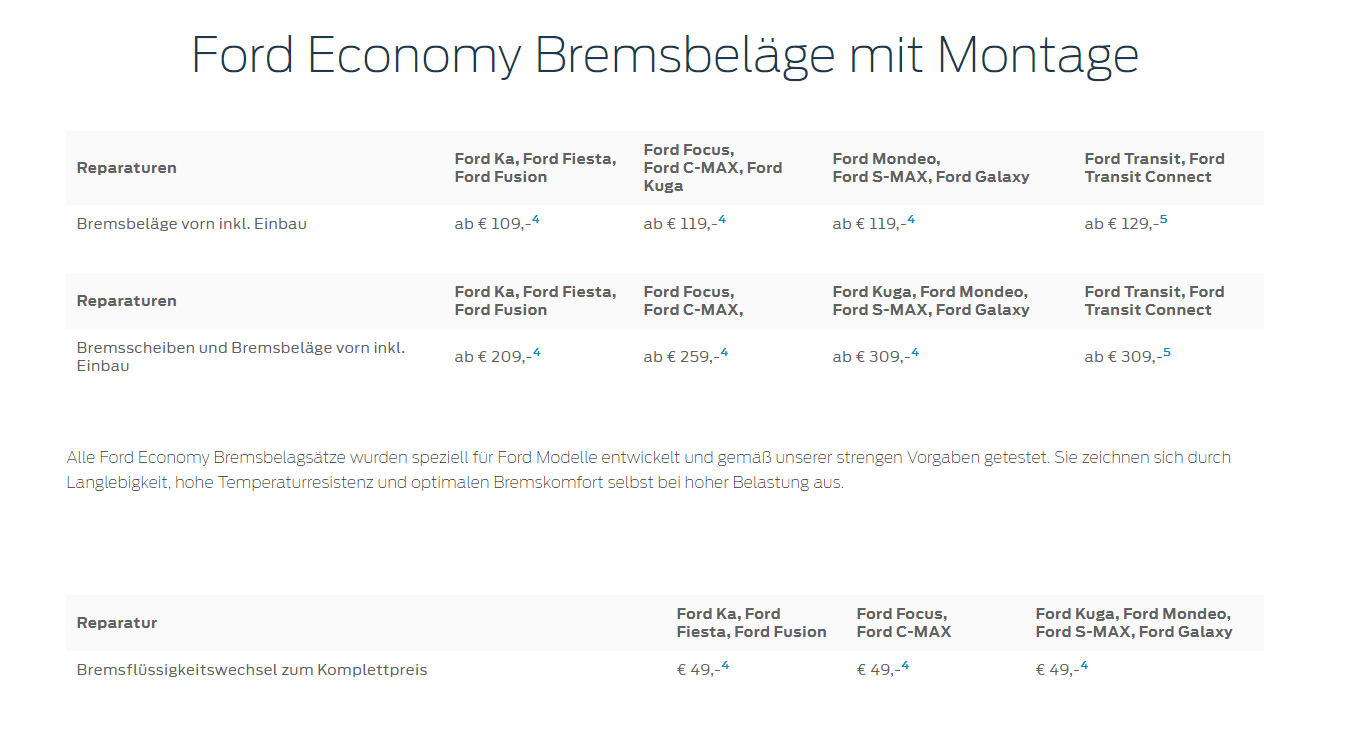Click the Ford Economy Bremsbeläge mit Montage heading
1371x742 pixels.
point(664,54)
